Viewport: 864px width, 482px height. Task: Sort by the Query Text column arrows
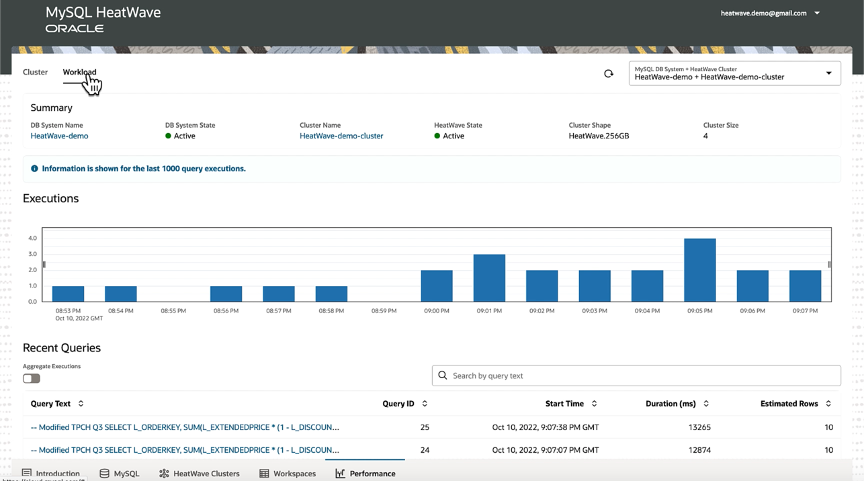[x=81, y=404]
